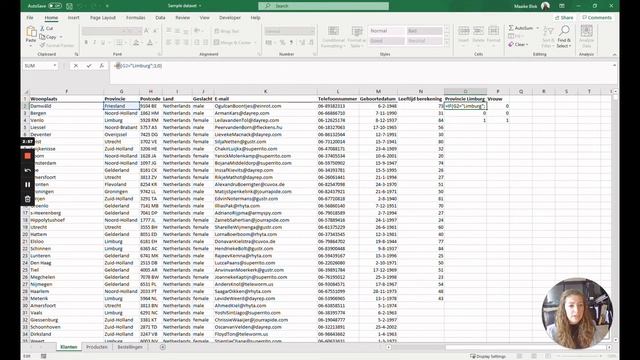Screen dimensions: 640x360
Task: Click the Share button
Action: point(564,18)
